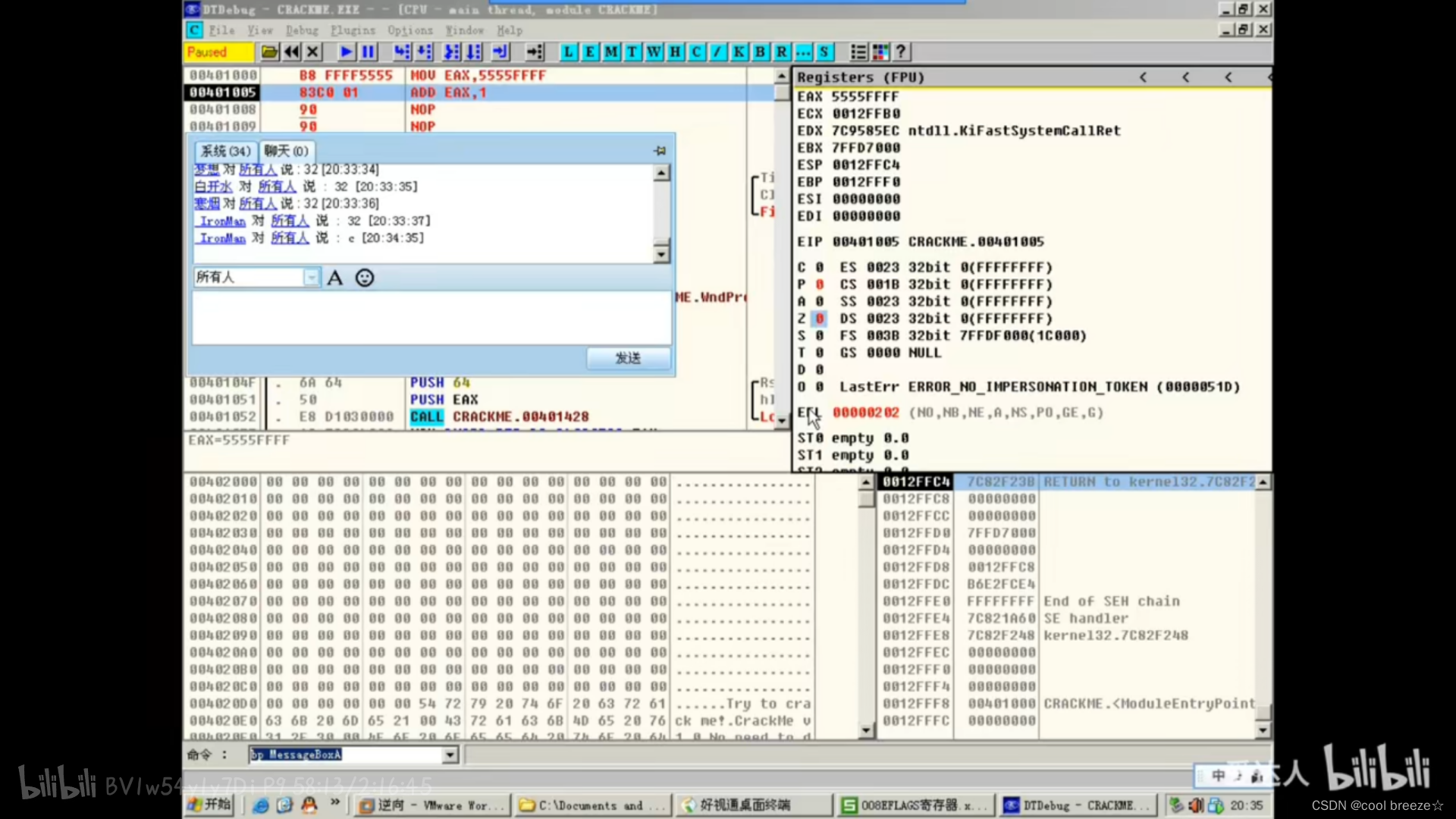Toggle the P flag value

point(819,284)
